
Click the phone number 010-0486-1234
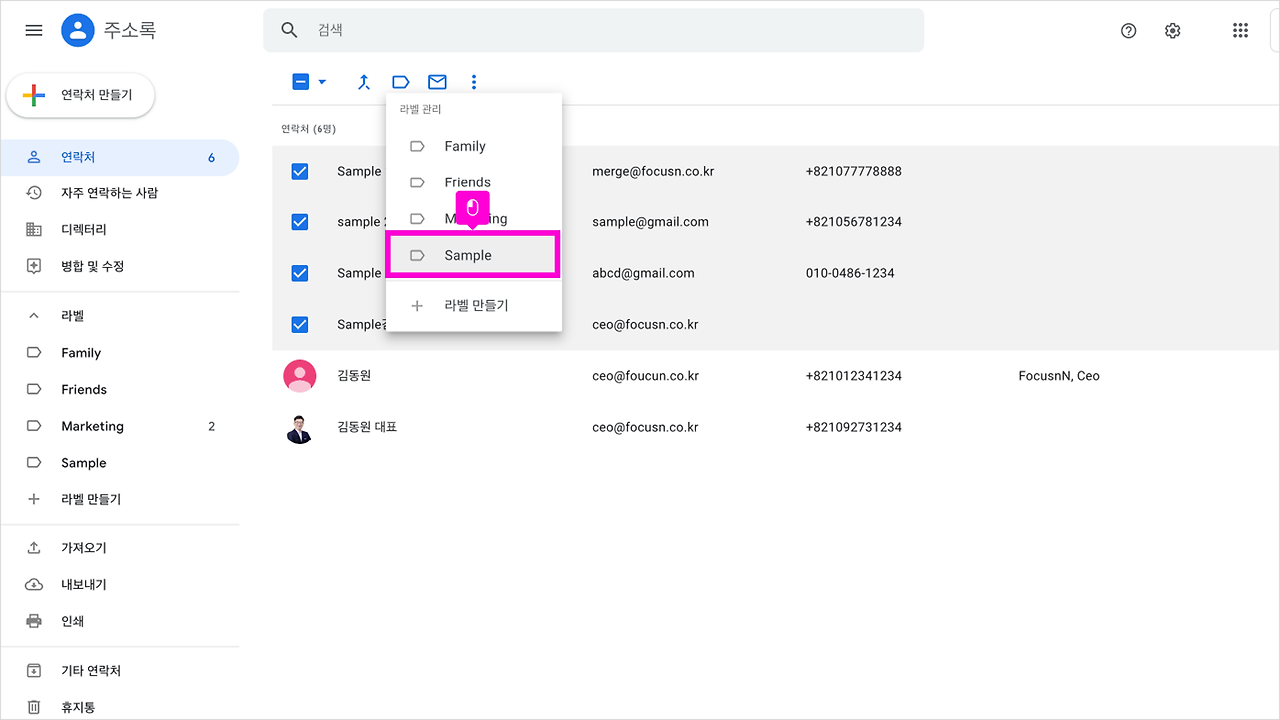click(x=850, y=273)
